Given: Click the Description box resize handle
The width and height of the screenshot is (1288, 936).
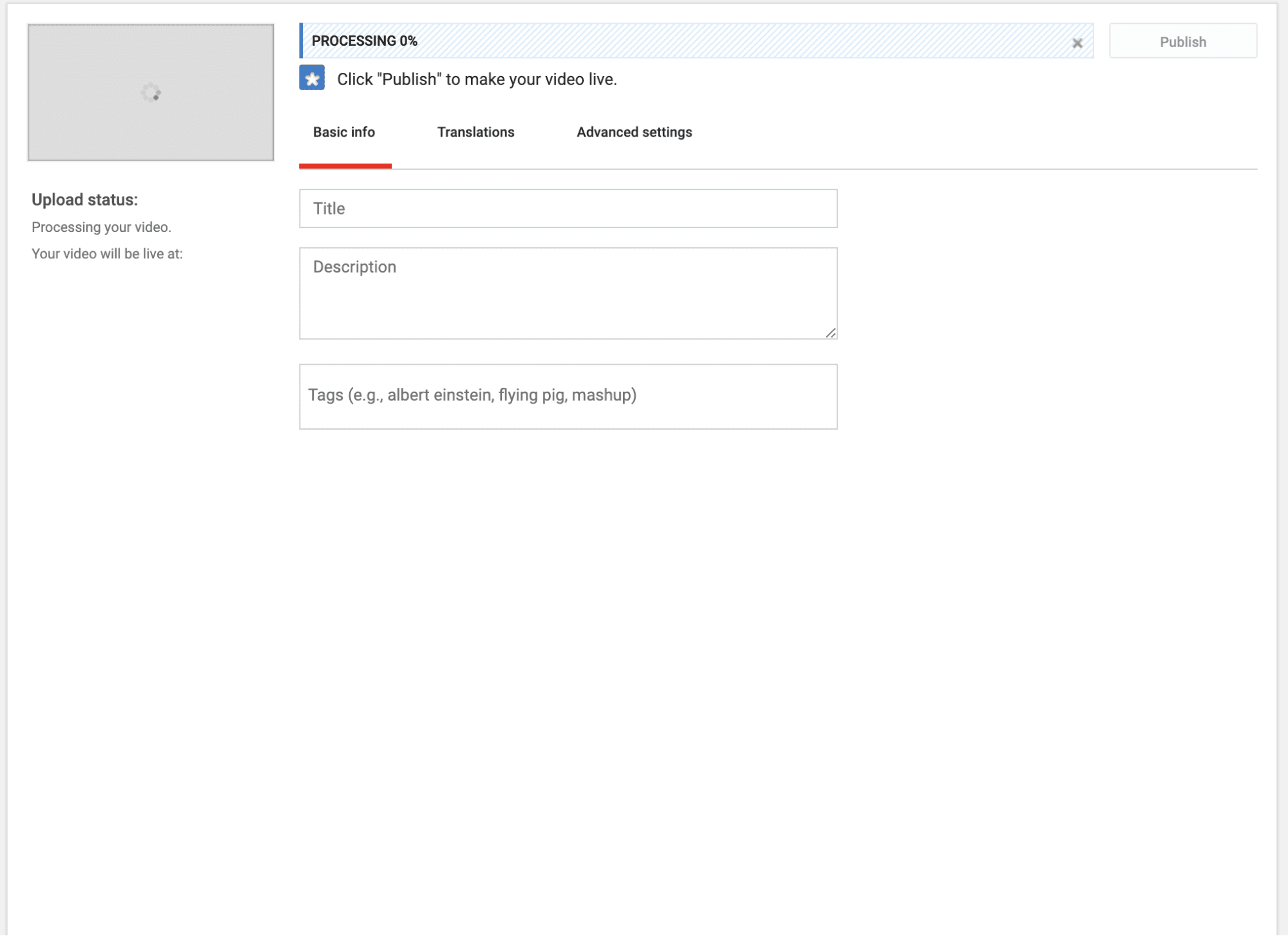Looking at the screenshot, I should pos(831,332).
